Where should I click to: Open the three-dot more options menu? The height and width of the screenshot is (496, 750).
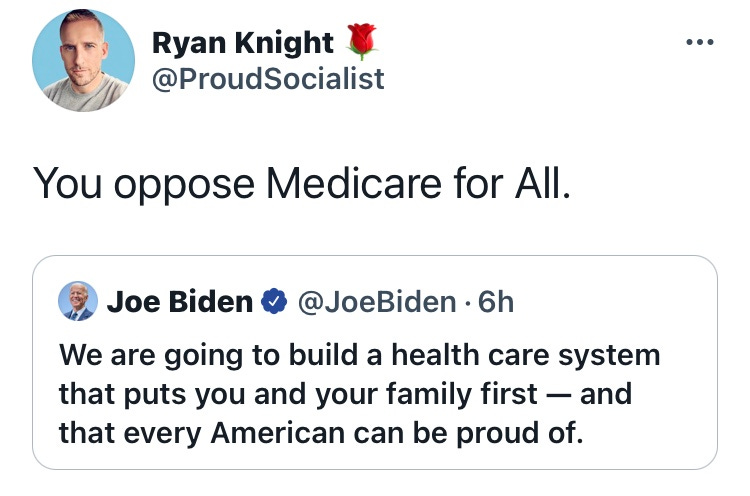tap(699, 42)
